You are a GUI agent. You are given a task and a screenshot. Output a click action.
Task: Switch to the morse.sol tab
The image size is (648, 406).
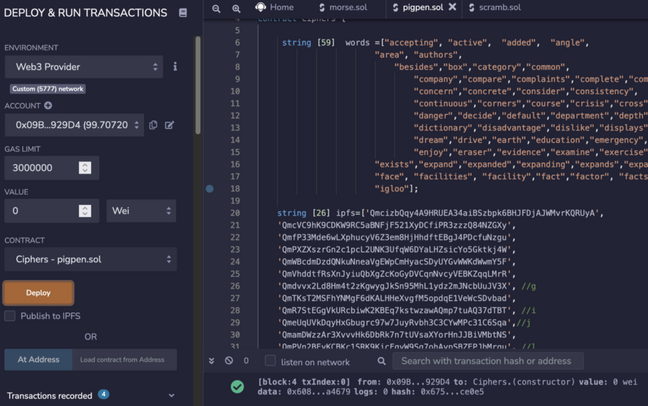pyautogui.click(x=343, y=7)
